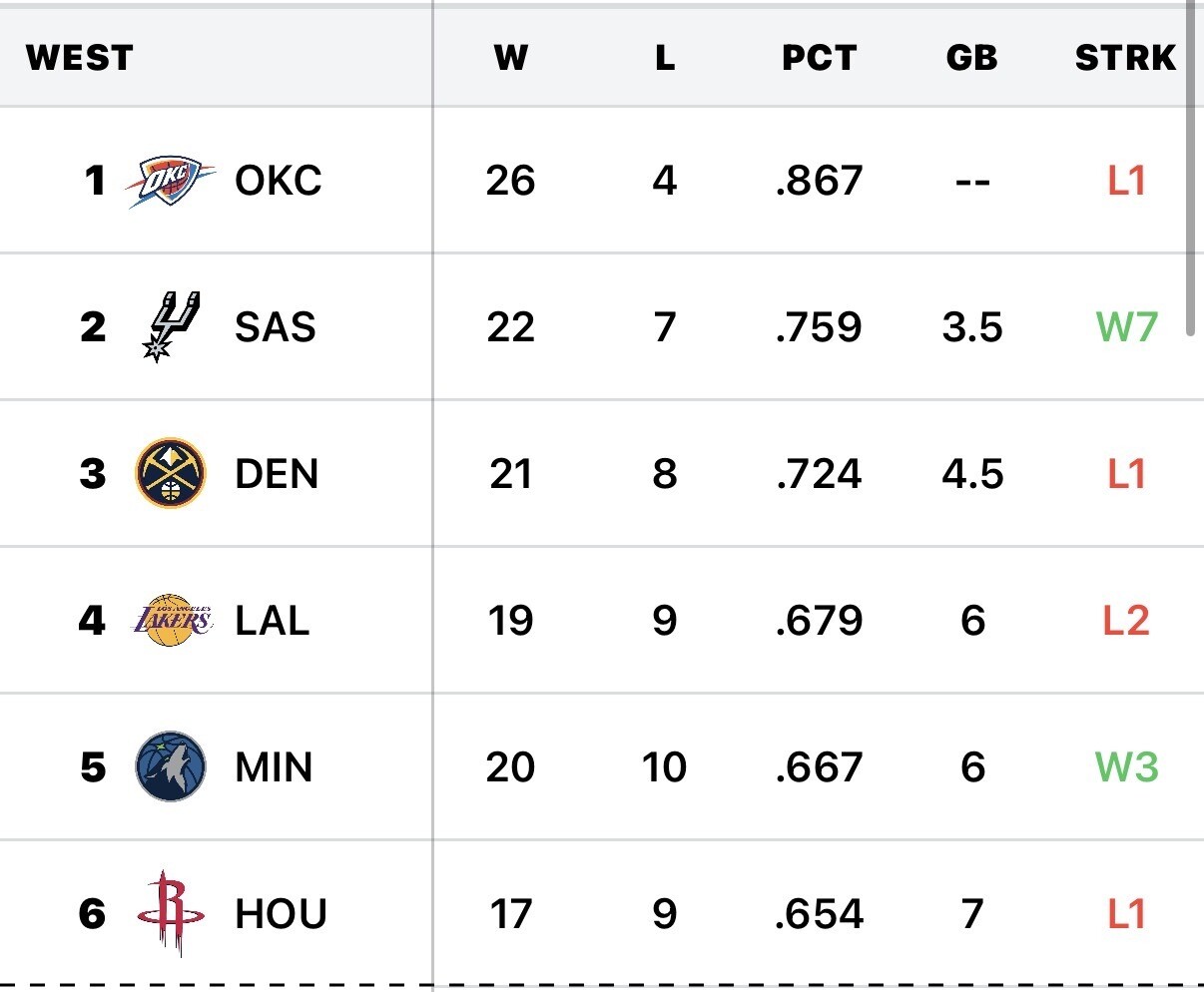Click the OKC Thunder team logo
Screen dimensions: 1204x992
pos(171,182)
